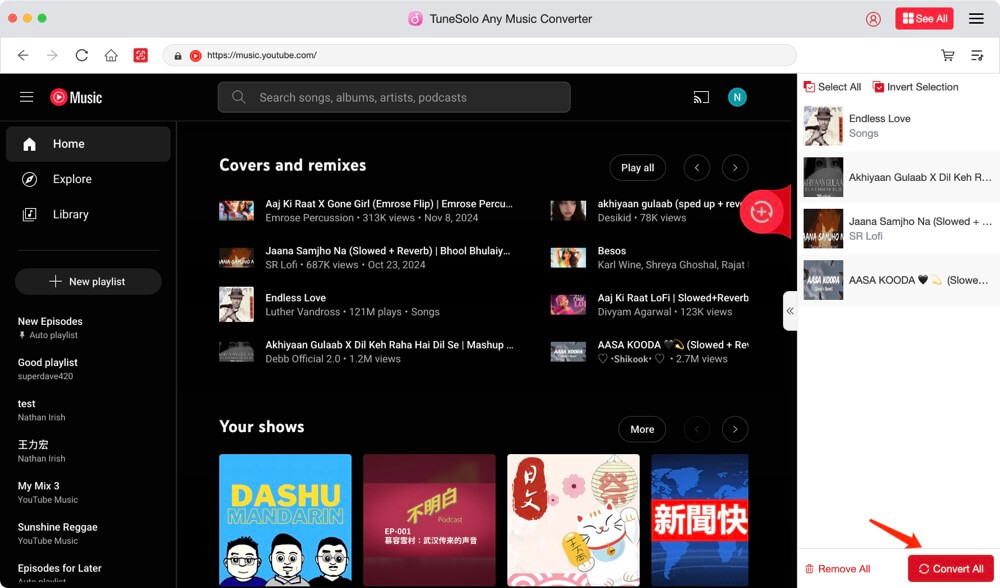The height and width of the screenshot is (588, 1000).
Task: Open AASA KOODA track in main list
Action: tap(673, 345)
